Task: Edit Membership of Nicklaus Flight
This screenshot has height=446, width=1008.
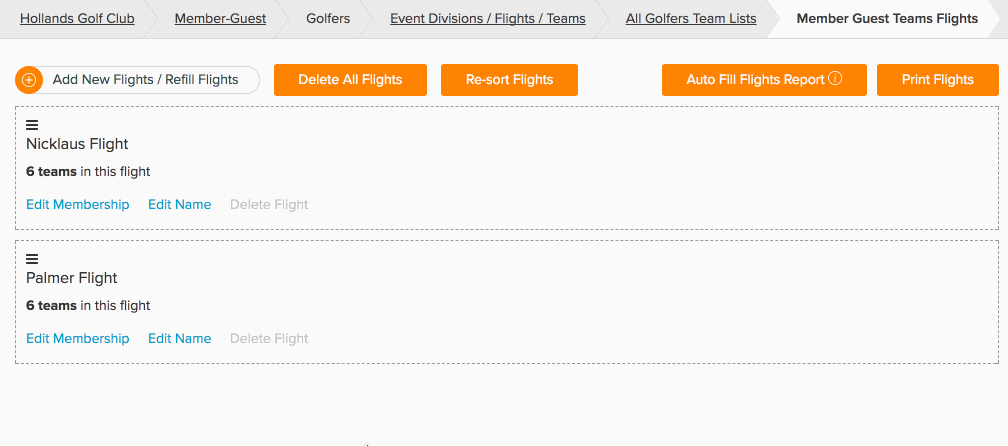Action: (x=78, y=204)
